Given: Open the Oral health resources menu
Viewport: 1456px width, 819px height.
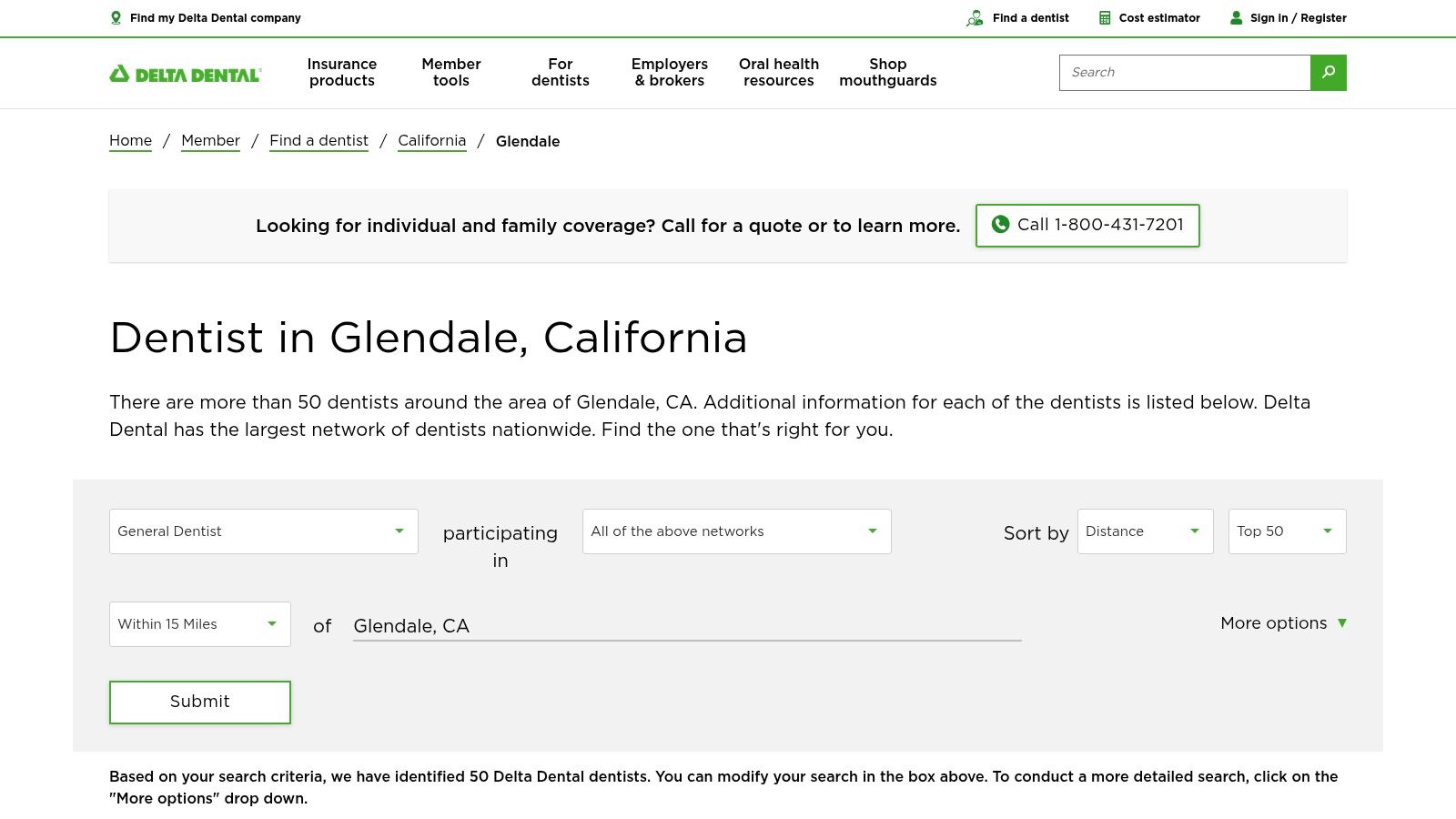Looking at the screenshot, I should tap(778, 73).
